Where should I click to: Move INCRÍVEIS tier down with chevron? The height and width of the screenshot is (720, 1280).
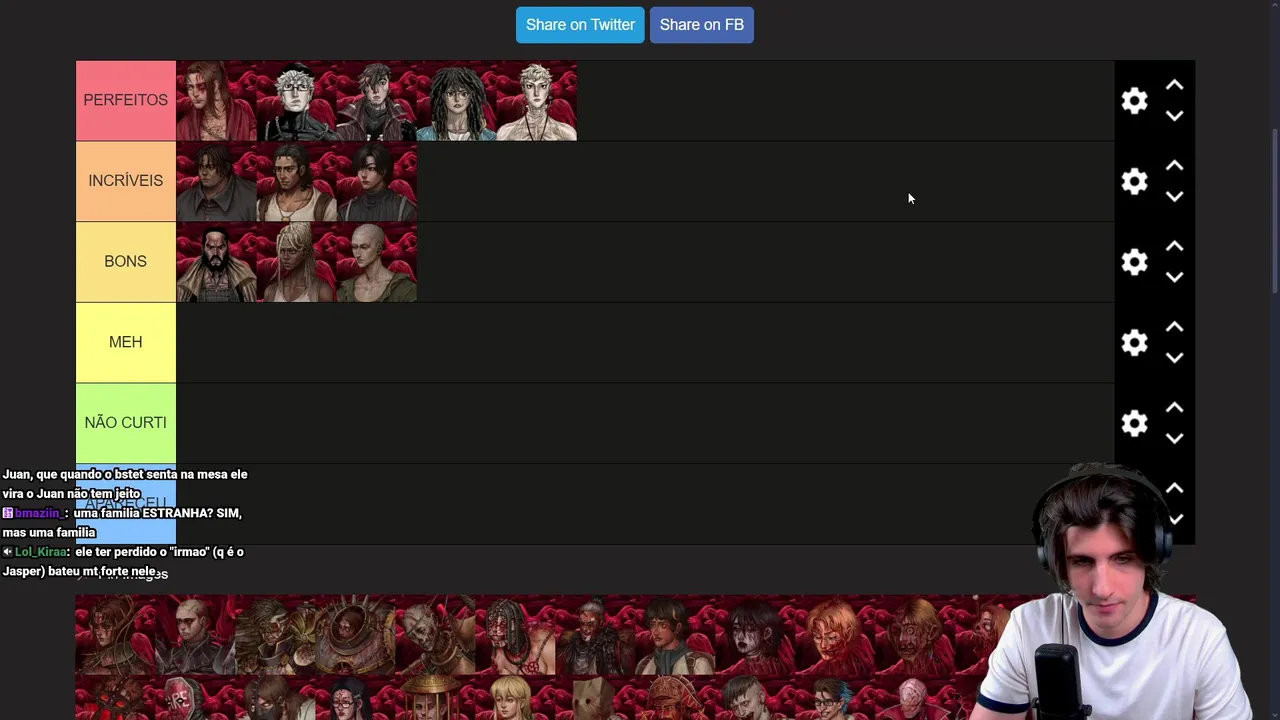pos(1174,197)
